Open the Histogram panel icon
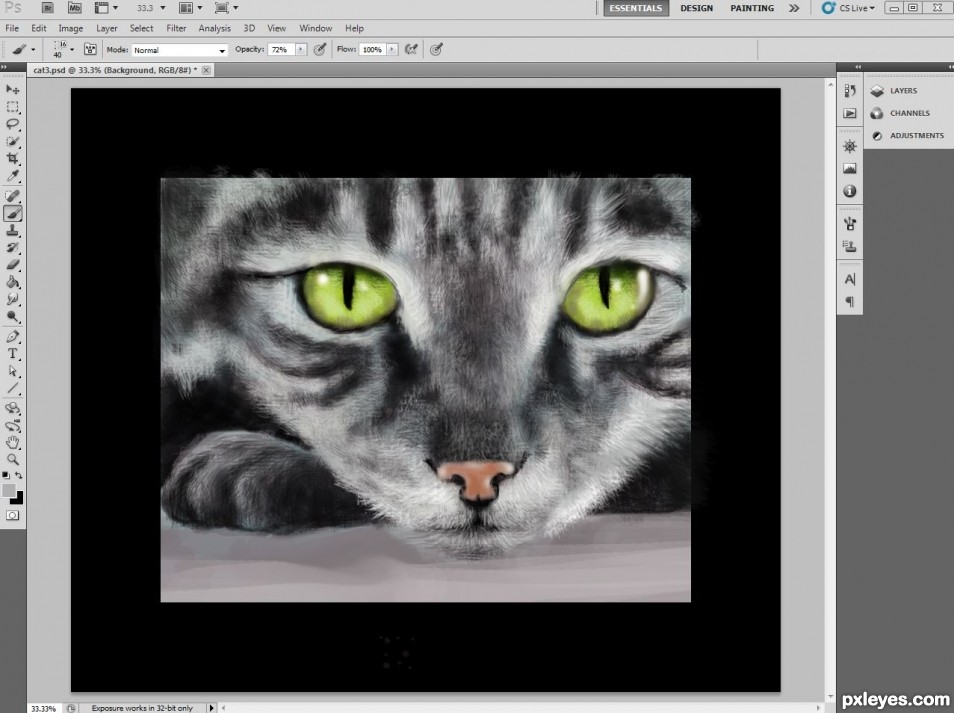Screen dimensions: 954x713 coord(850,169)
